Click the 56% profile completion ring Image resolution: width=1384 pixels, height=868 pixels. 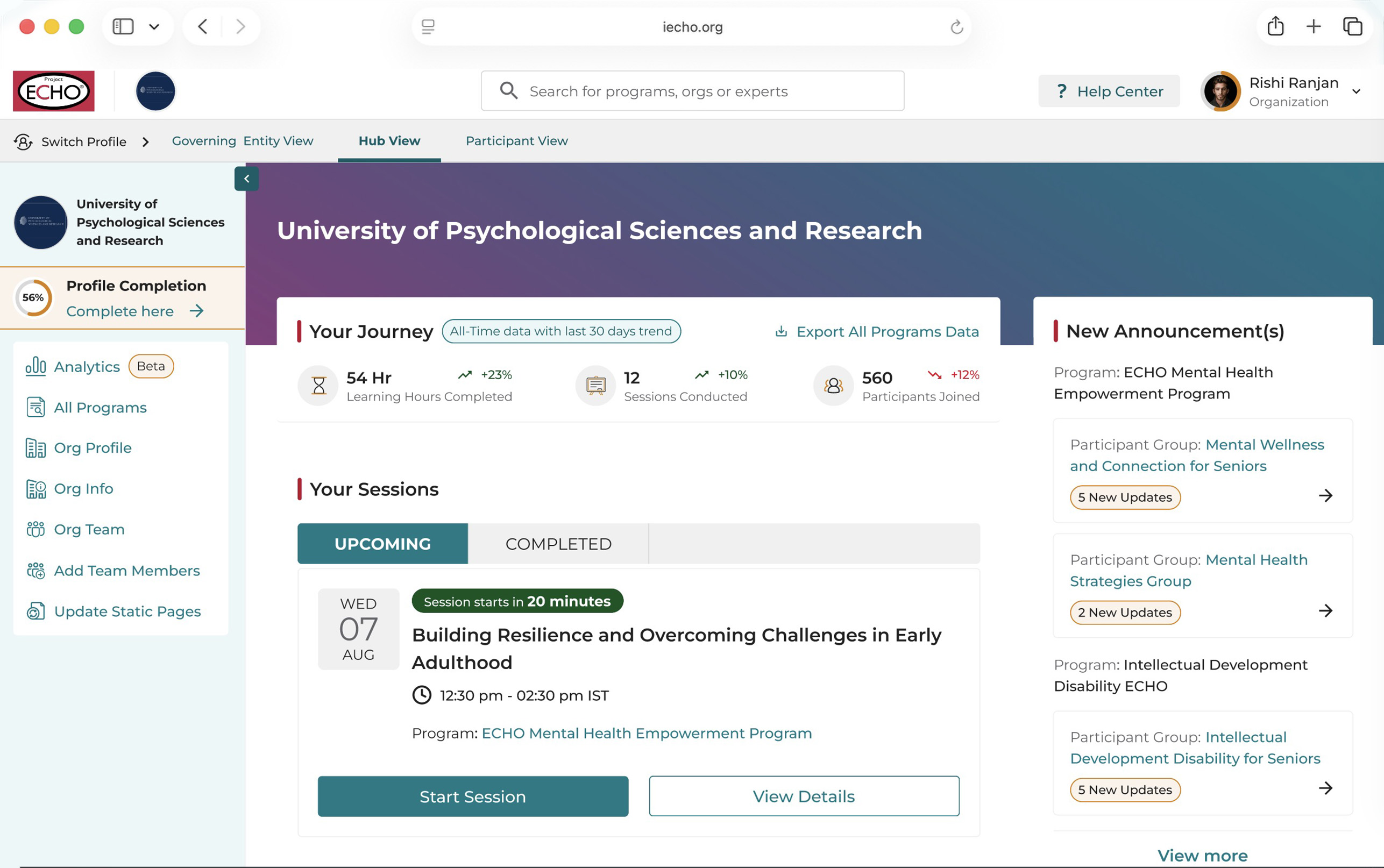[x=33, y=297]
